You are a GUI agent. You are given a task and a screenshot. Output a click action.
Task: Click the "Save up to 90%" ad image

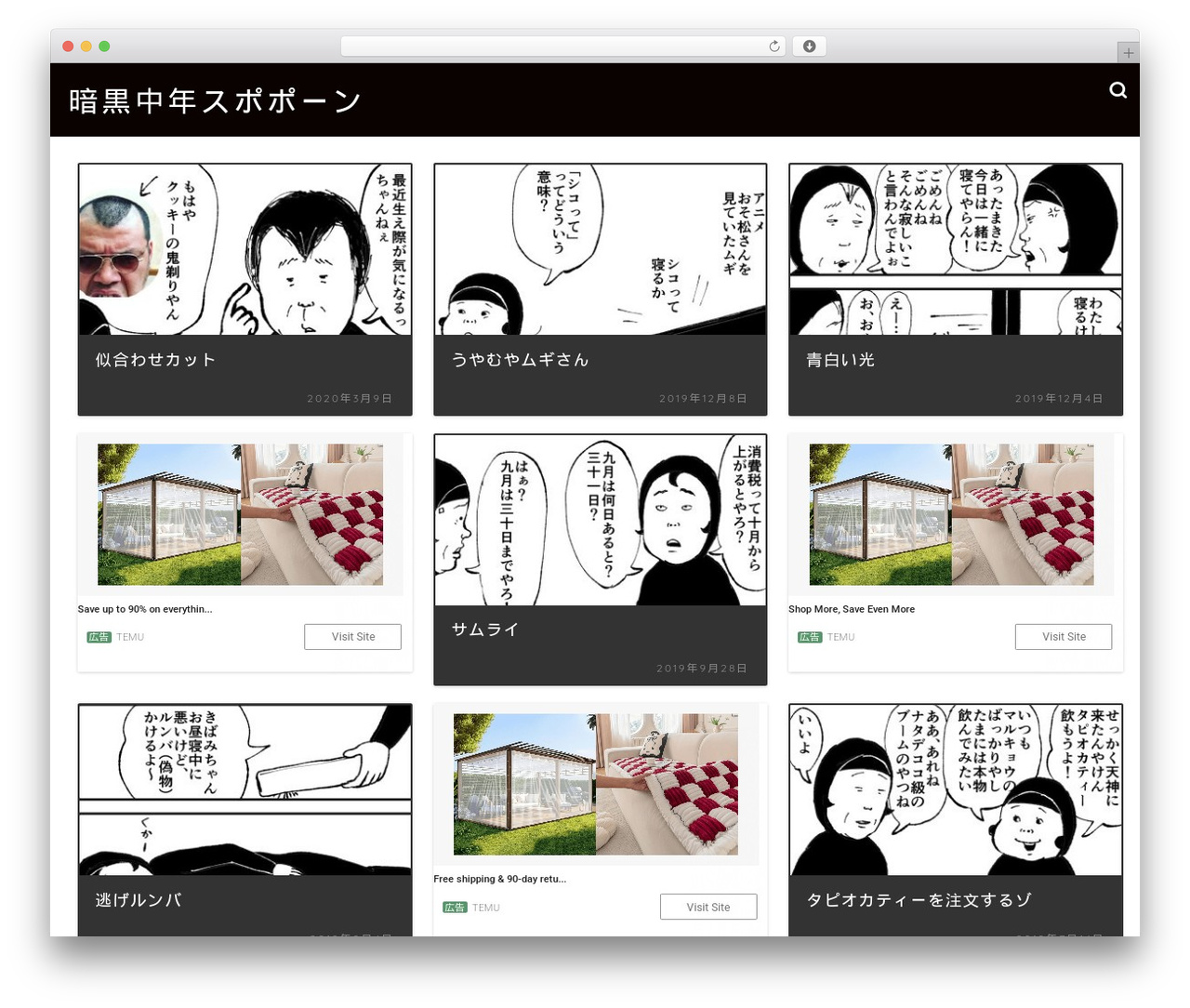(241, 514)
